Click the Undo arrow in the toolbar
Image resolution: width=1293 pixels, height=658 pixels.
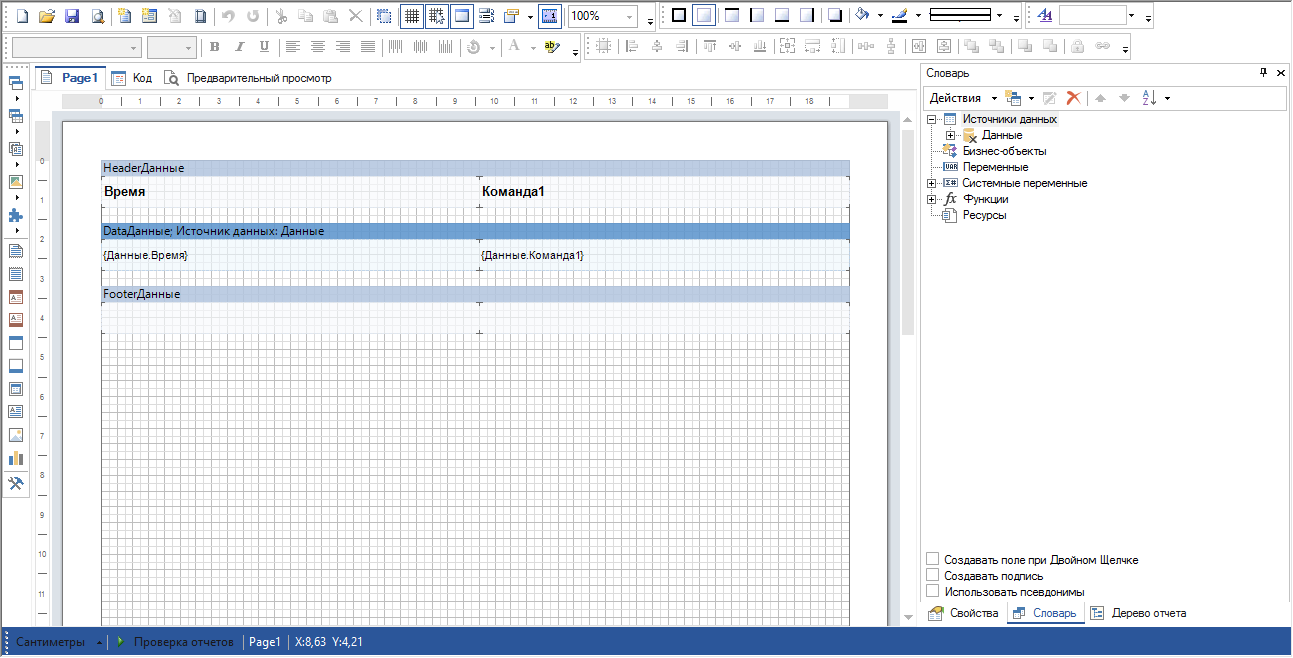[228, 16]
